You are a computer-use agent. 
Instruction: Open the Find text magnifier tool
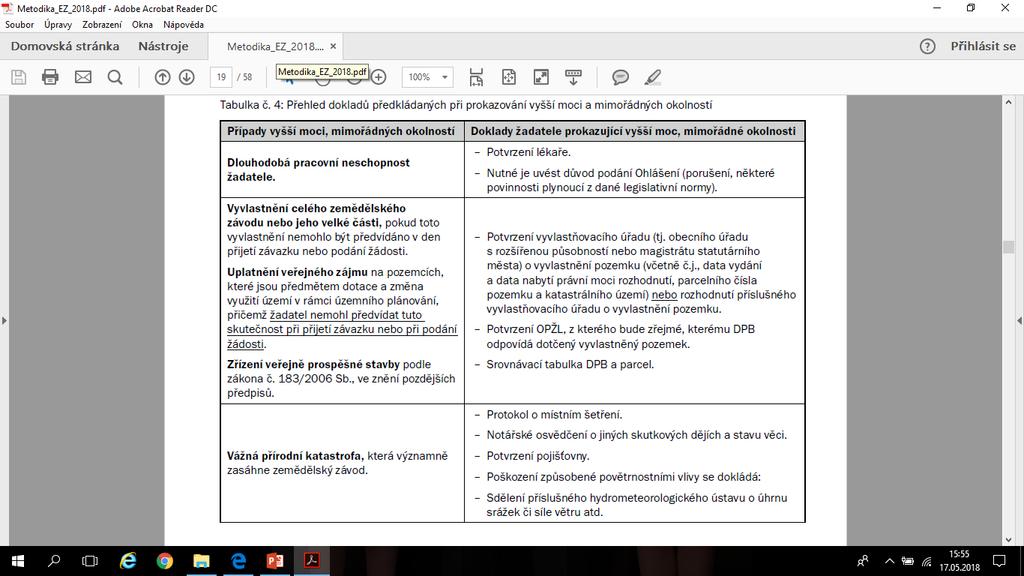115,77
